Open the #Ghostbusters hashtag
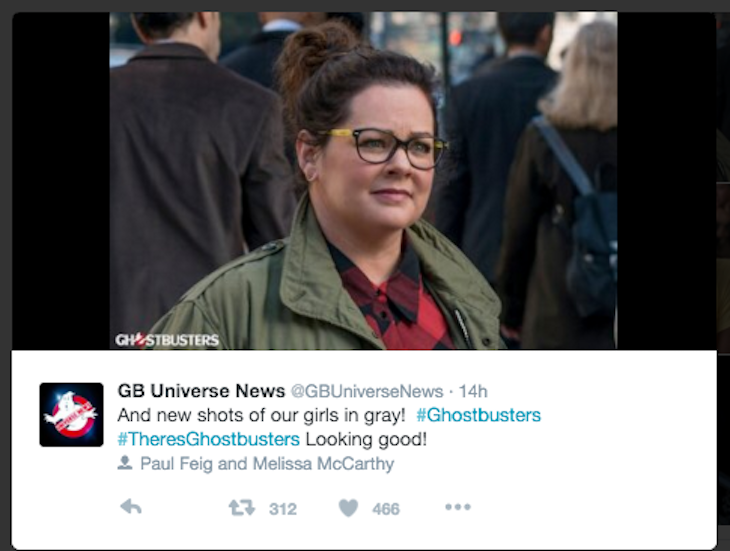Screen dimensions: 730x551 click(479, 415)
